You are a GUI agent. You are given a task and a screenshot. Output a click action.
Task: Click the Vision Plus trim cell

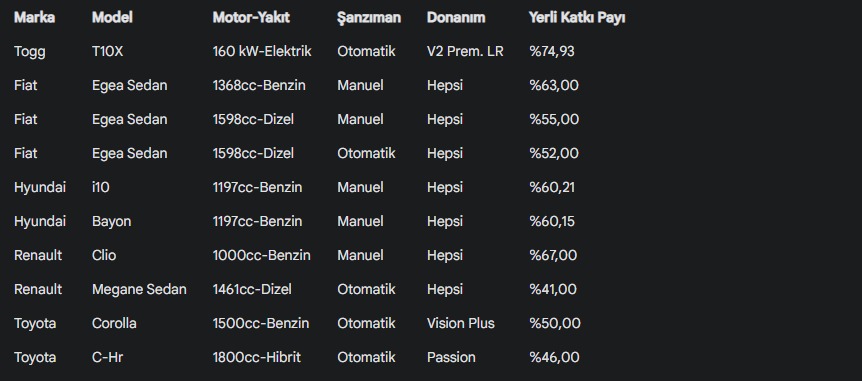[x=461, y=324]
